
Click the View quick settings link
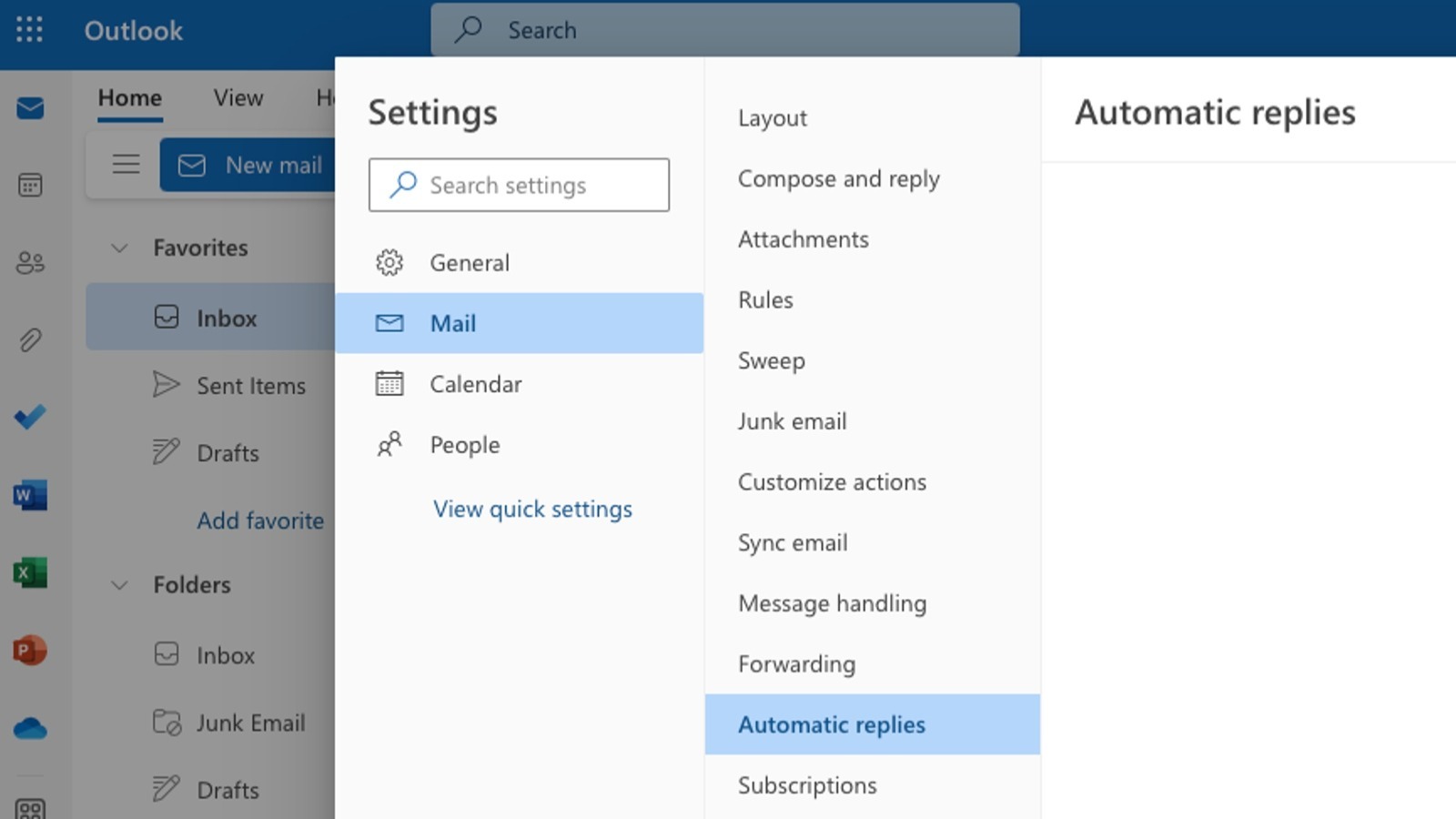click(532, 509)
